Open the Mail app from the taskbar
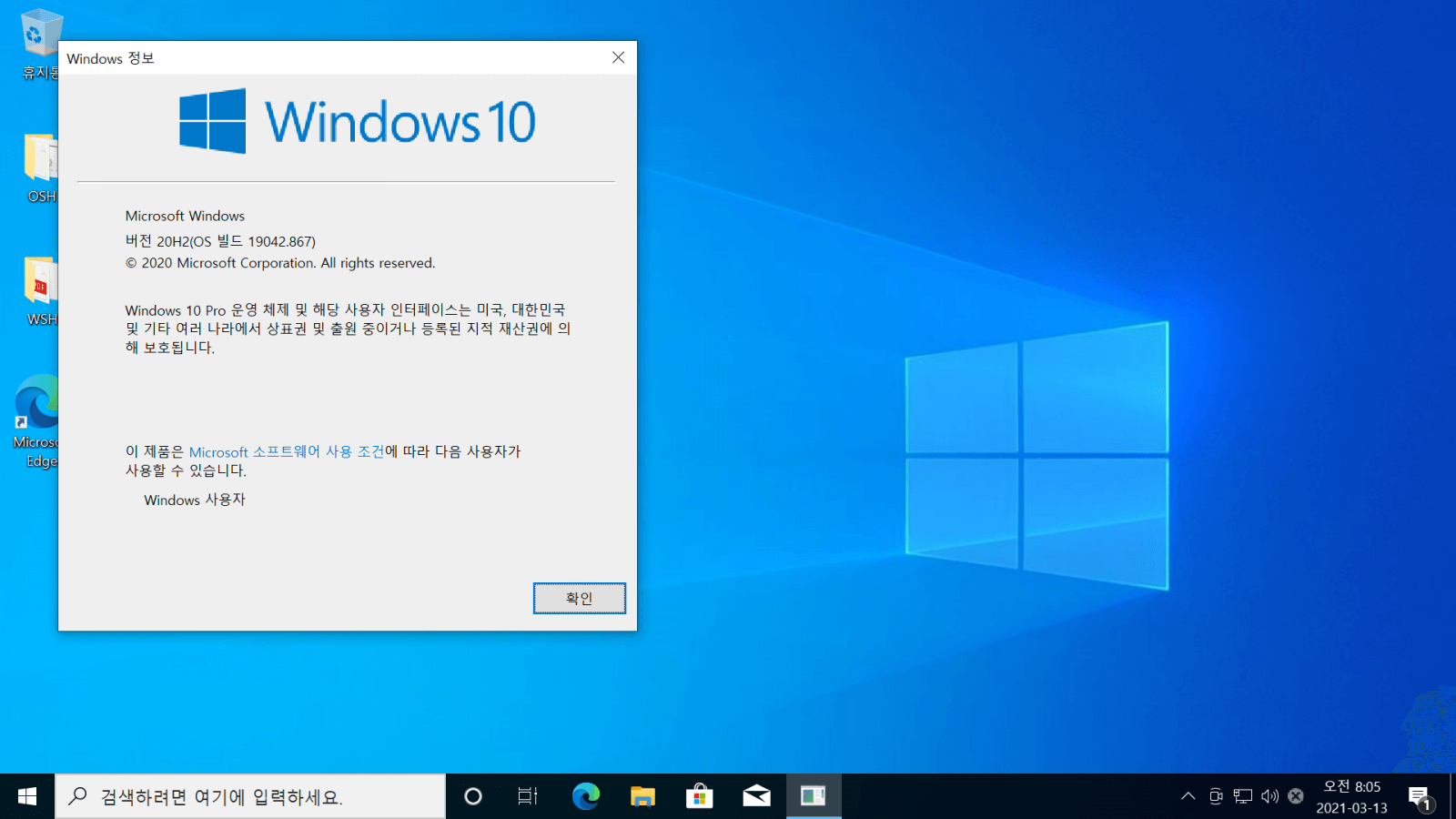This screenshot has height=819, width=1456. point(756,796)
